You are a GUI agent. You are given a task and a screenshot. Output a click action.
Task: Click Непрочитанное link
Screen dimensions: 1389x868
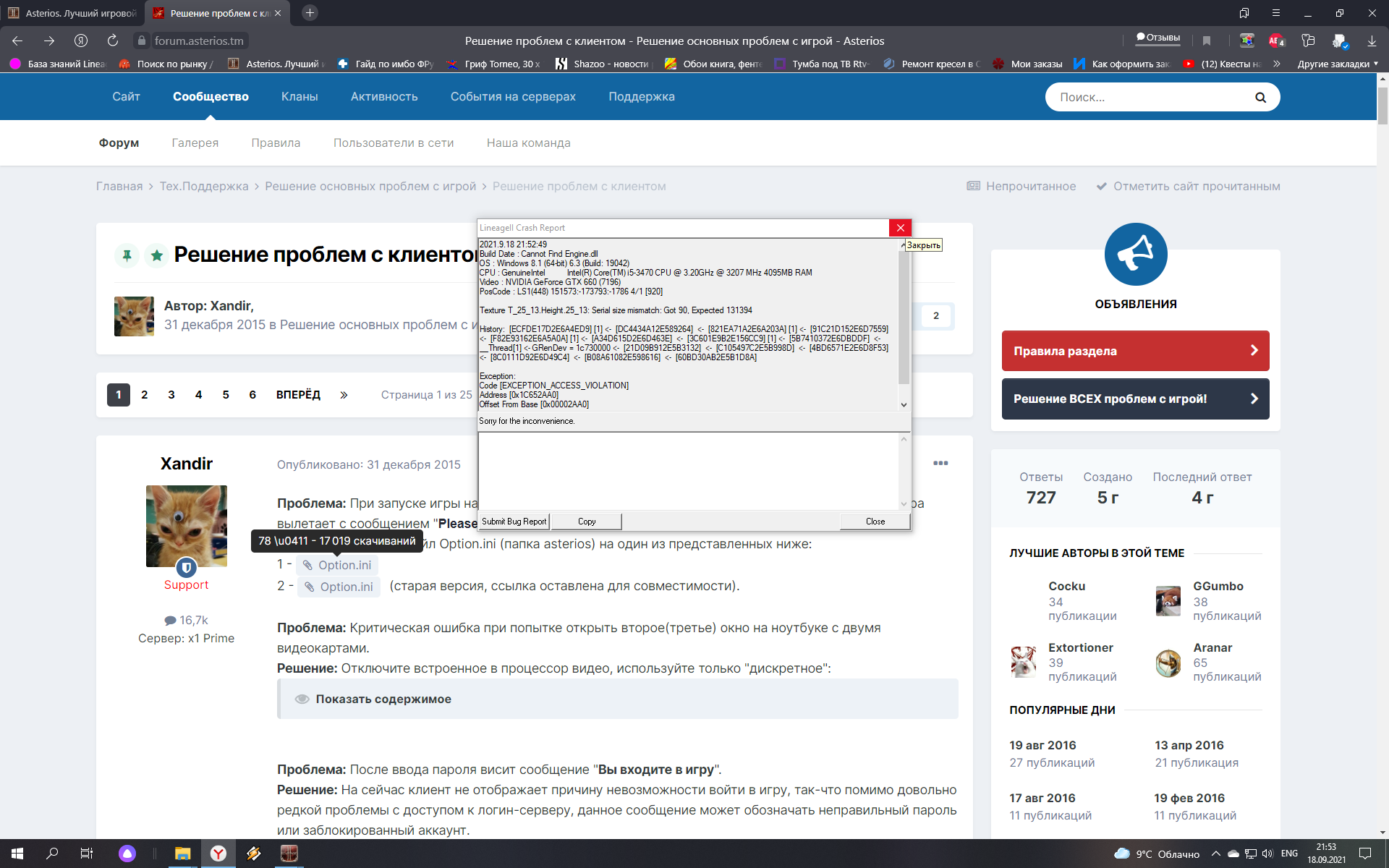click(x=1021, y=187)
